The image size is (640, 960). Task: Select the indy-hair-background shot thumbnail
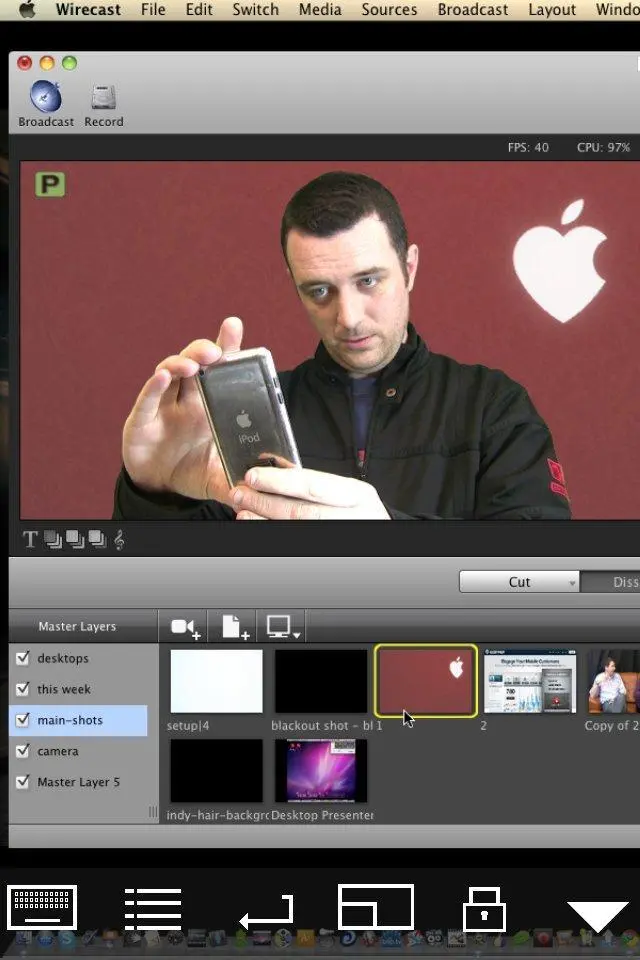(x=216, y=770)
